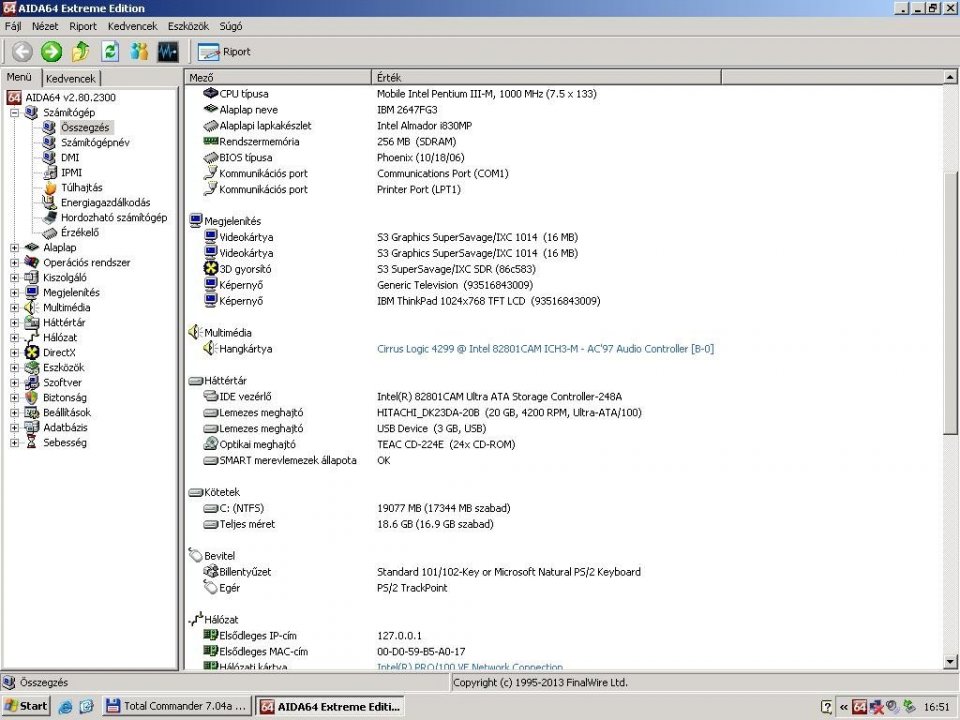Click the scroll up arrow of list
Viewport: 960px width, 720px height.
pyautogui.click(x=950, y=77)
